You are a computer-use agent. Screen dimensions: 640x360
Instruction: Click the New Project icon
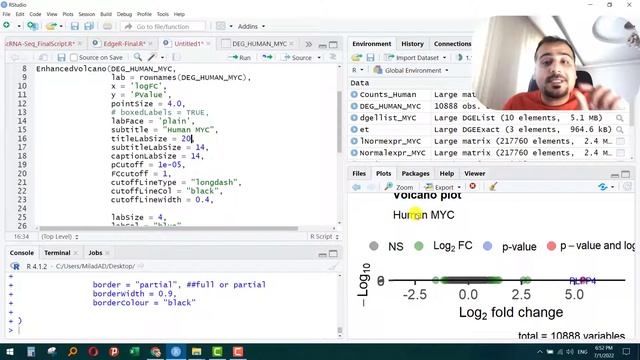tap(32, 26)
